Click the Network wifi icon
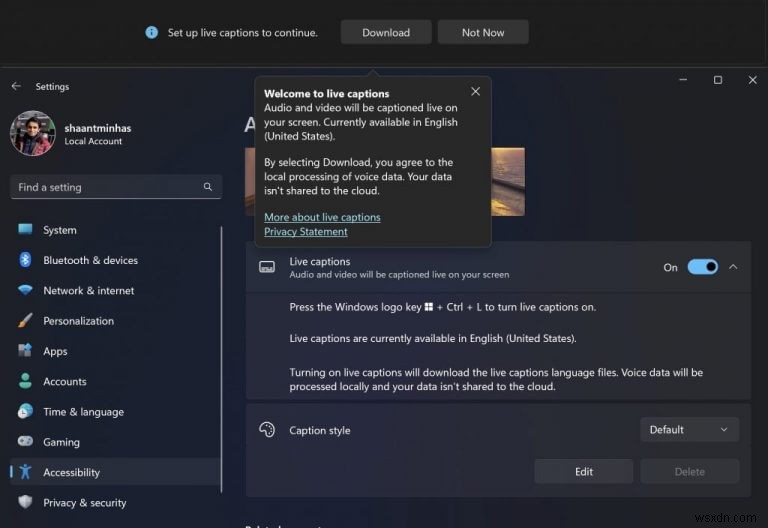Viewport: 768px width, 528px height. 25,290
